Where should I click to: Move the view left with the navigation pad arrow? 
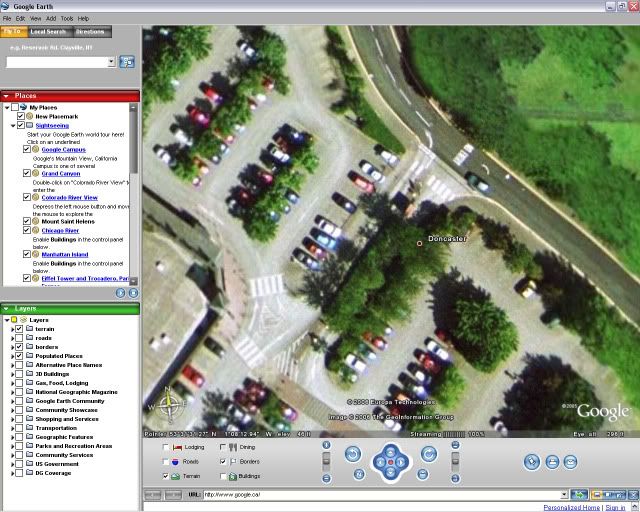[x=380, y=462]
